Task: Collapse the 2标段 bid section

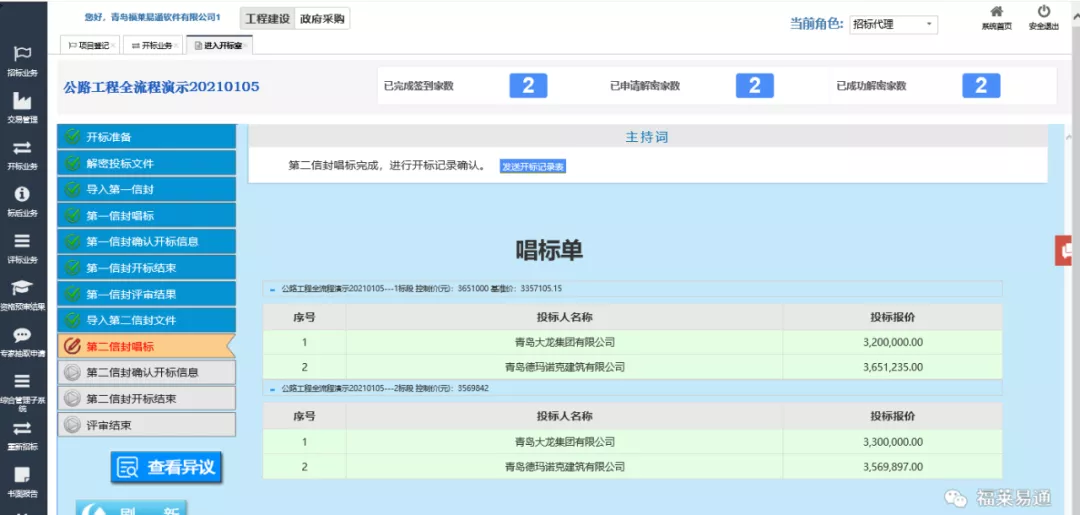Action: pyautogui.click(x=272, y=388)
